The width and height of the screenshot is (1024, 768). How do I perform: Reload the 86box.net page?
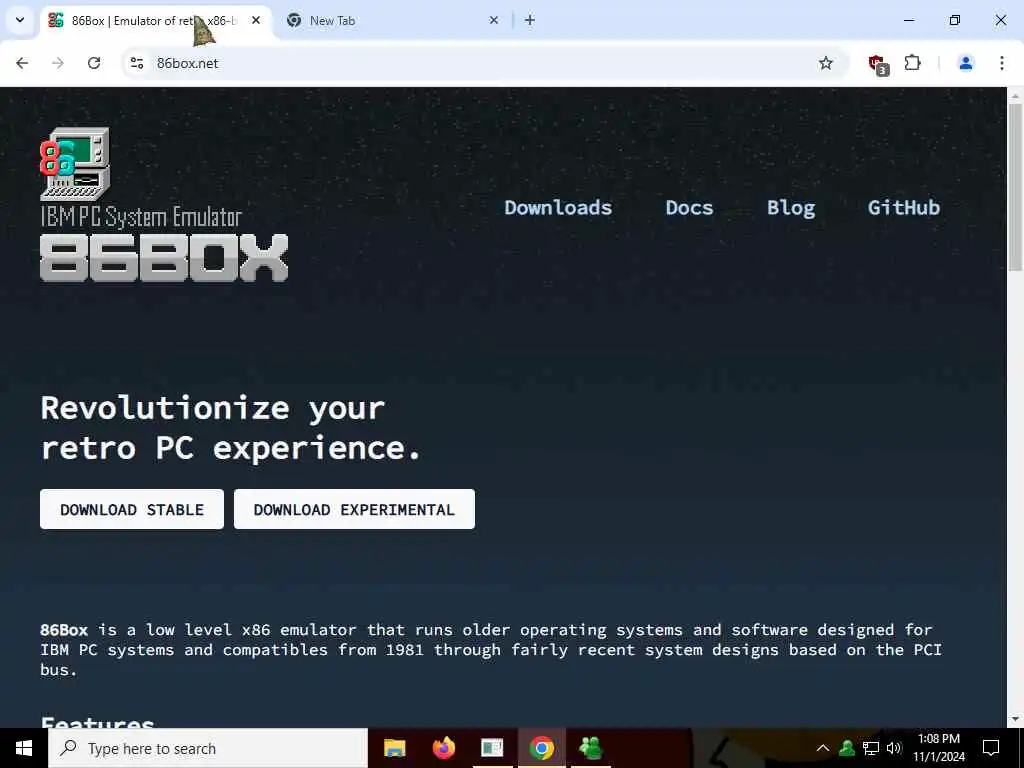[x=94, y=63]
